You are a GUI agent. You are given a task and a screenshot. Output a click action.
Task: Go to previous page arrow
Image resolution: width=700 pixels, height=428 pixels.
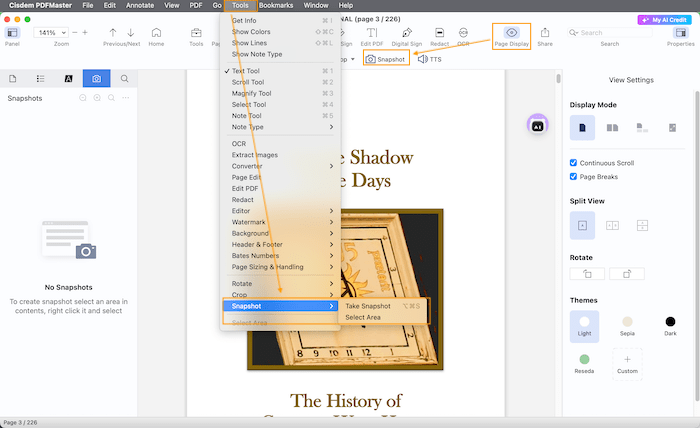[113, 33]
